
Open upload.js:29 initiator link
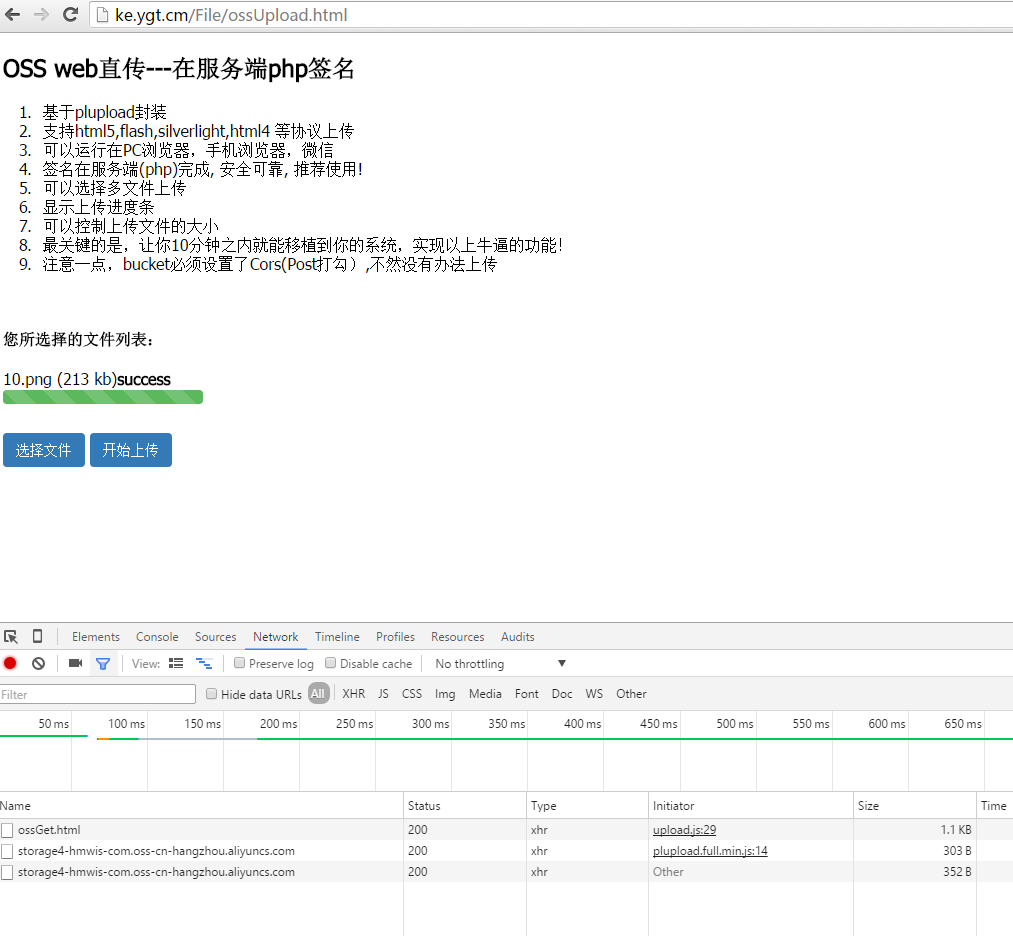pyautogui.click(x=684, y=830)
